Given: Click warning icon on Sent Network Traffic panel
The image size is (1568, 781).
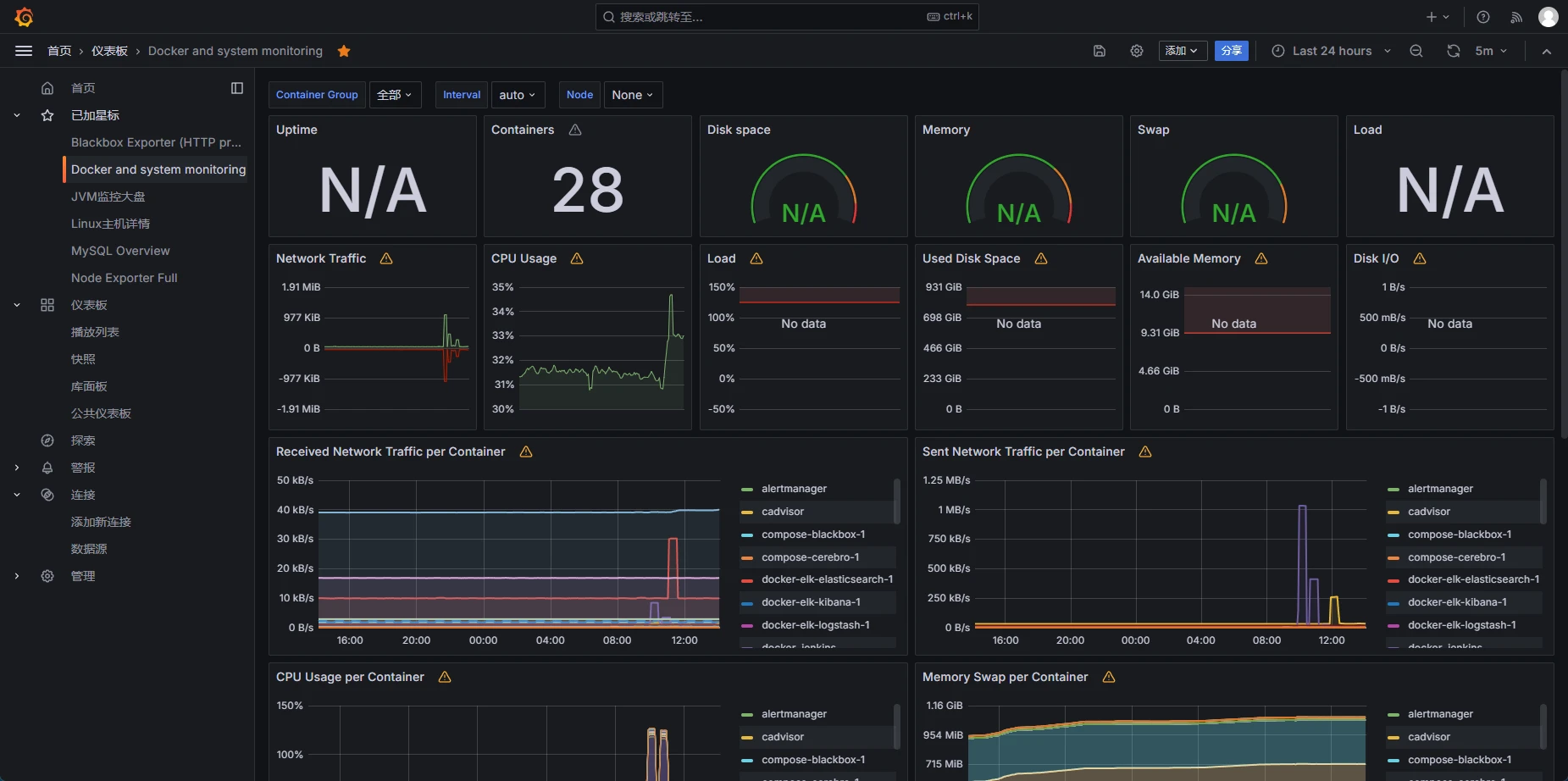Looking at the screenshot, I should pos(1145,451).
